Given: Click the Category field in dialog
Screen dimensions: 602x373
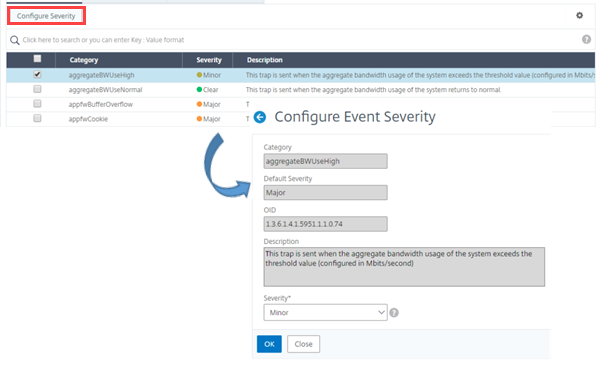Looking at the screenshot, I should pos(325,161).
